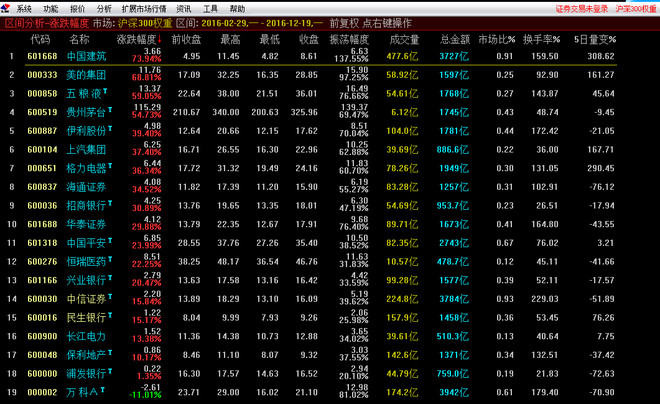Screen dimensions: 660x404
Task: Select stock 五粮液
Action: [84, 93]
